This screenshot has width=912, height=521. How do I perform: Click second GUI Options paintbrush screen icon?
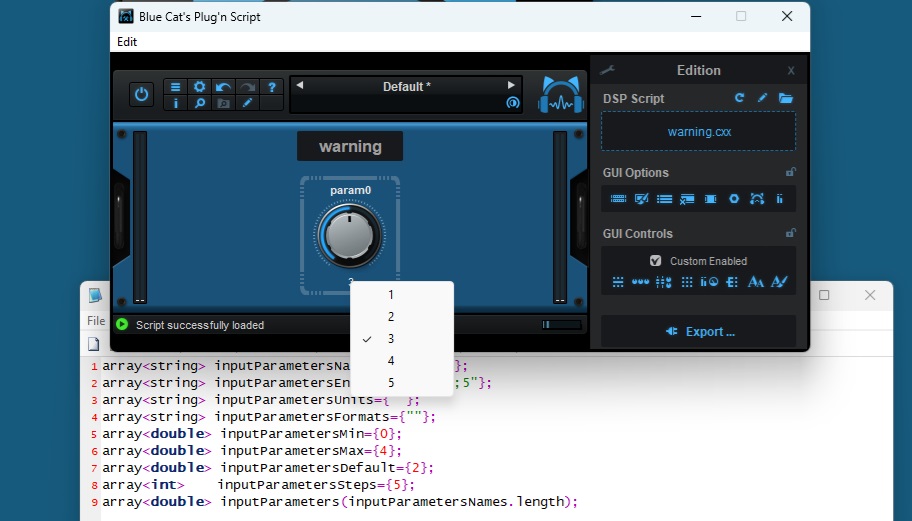tap(642, 199)
